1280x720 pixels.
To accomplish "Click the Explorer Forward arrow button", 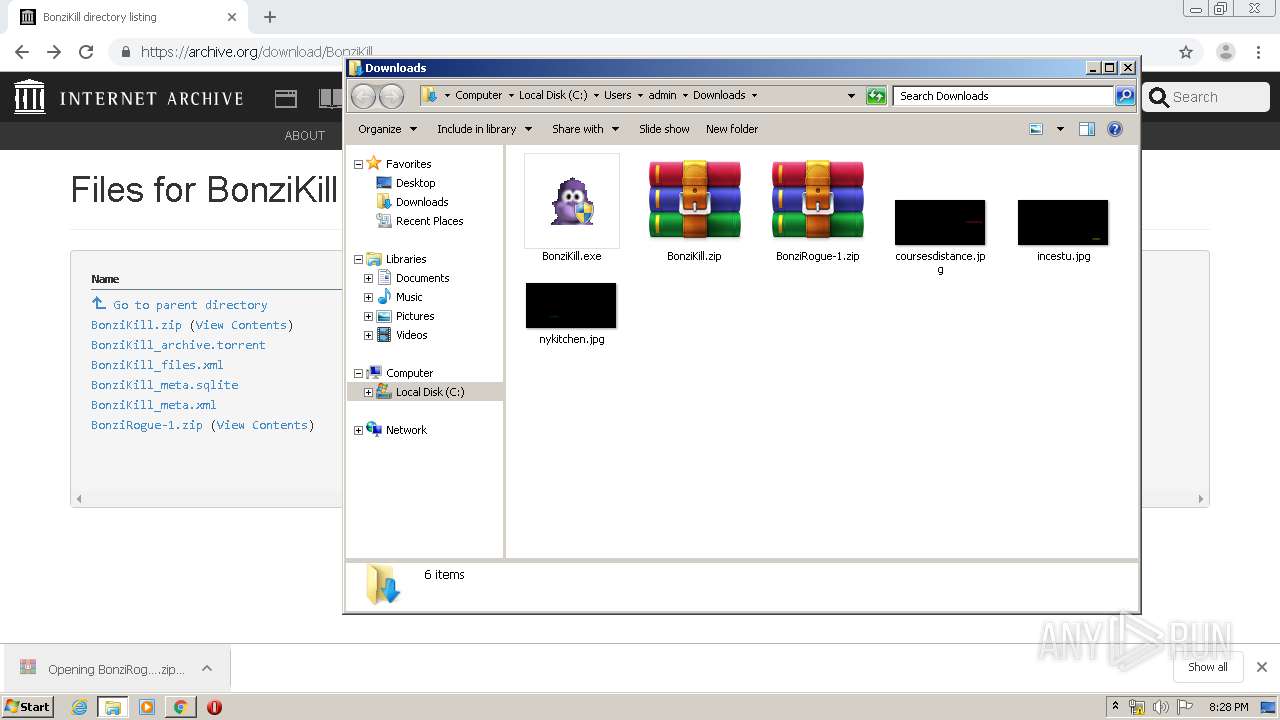I will tap(391, 96).
